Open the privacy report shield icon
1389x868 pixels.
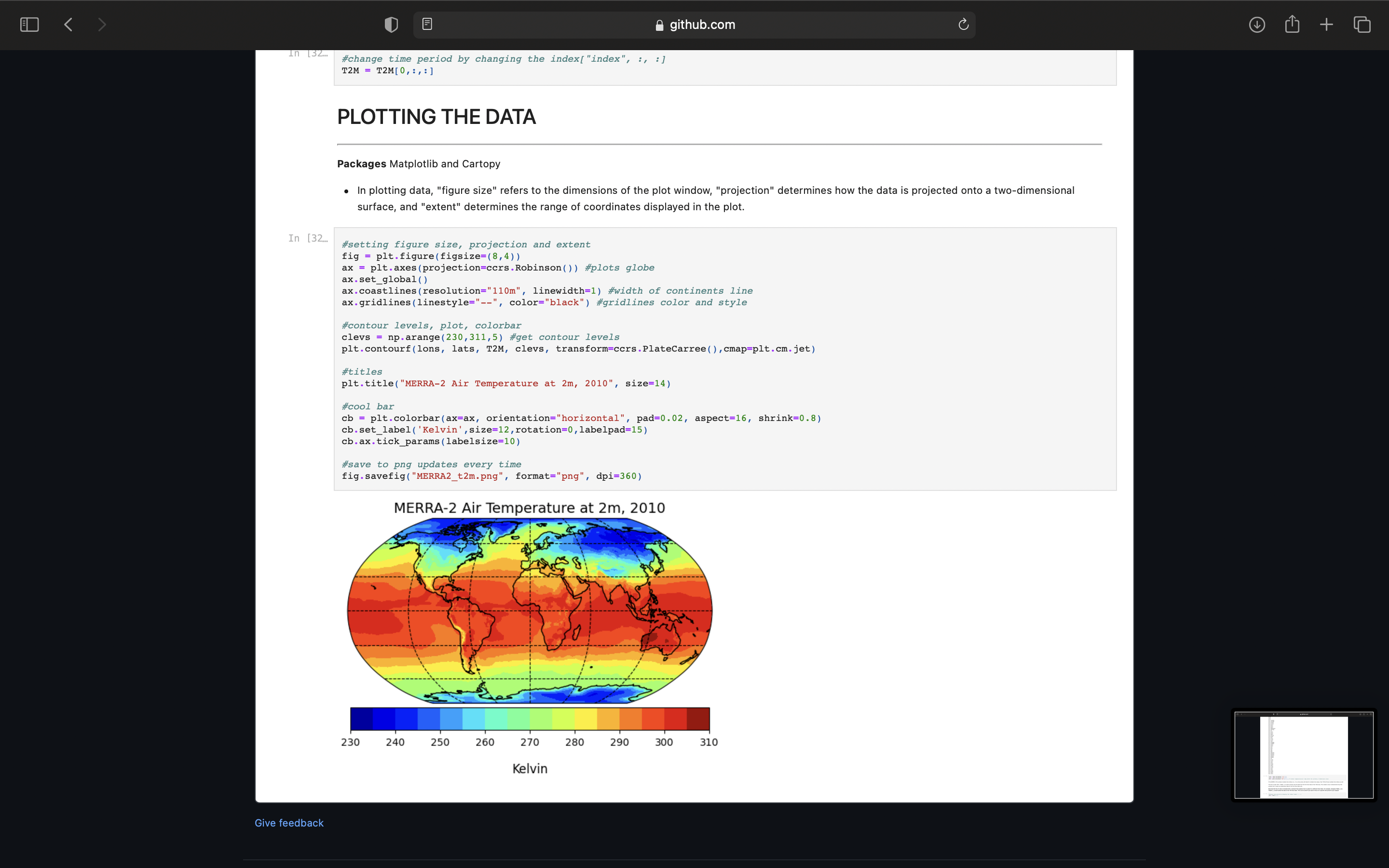pos(391,25)
